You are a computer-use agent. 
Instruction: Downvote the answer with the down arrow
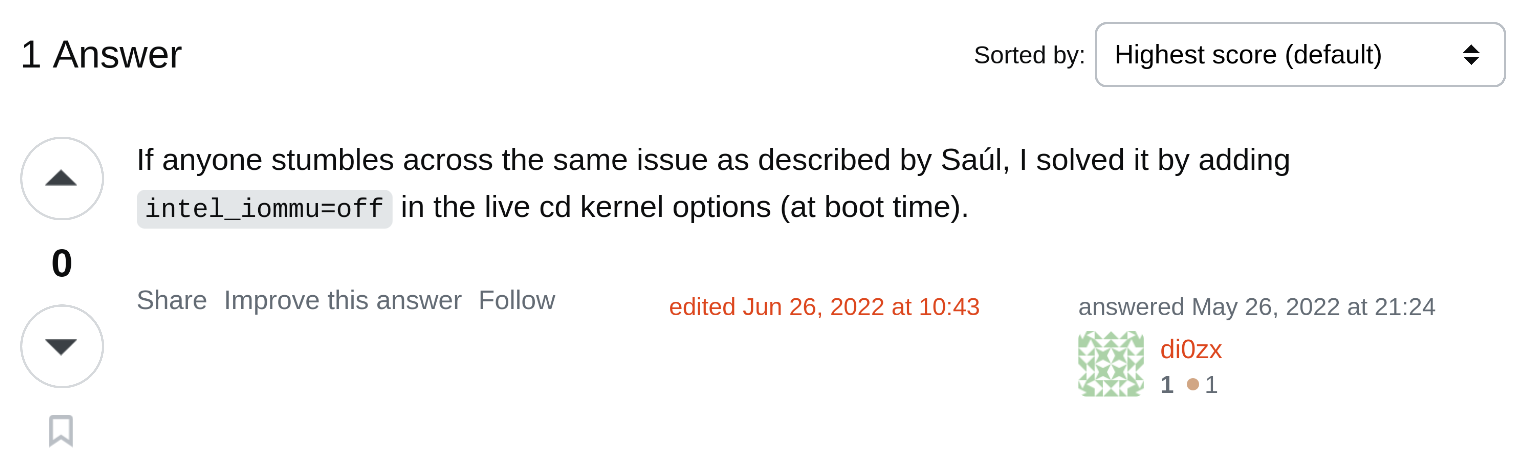click(61, 346)
